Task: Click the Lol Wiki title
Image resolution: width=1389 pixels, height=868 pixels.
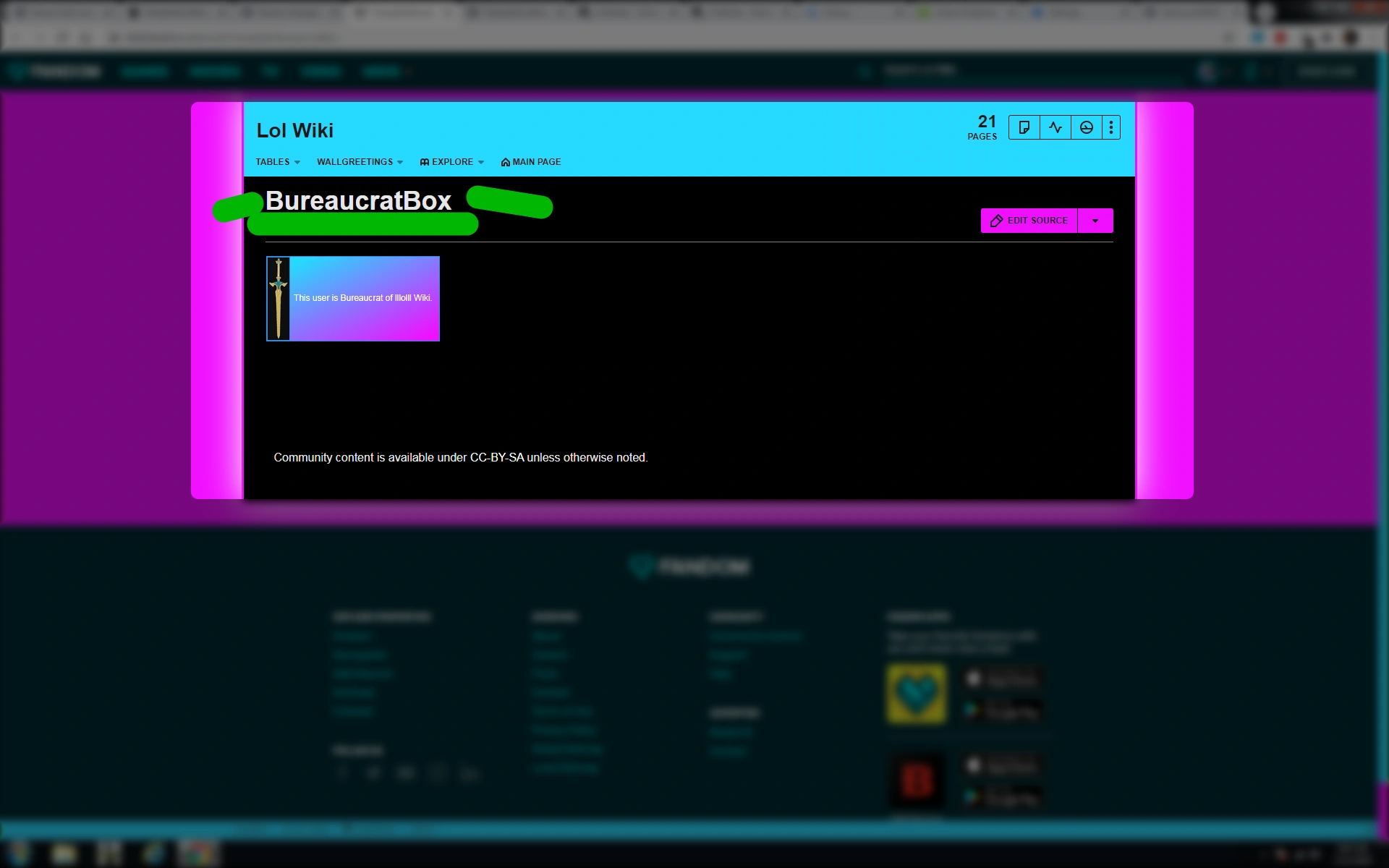Action: 294,131
